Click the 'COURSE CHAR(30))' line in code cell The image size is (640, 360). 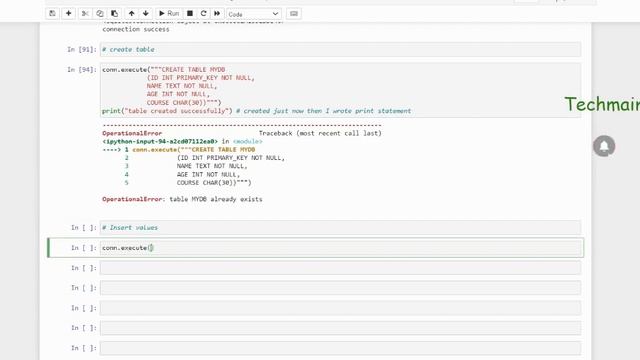184,102
